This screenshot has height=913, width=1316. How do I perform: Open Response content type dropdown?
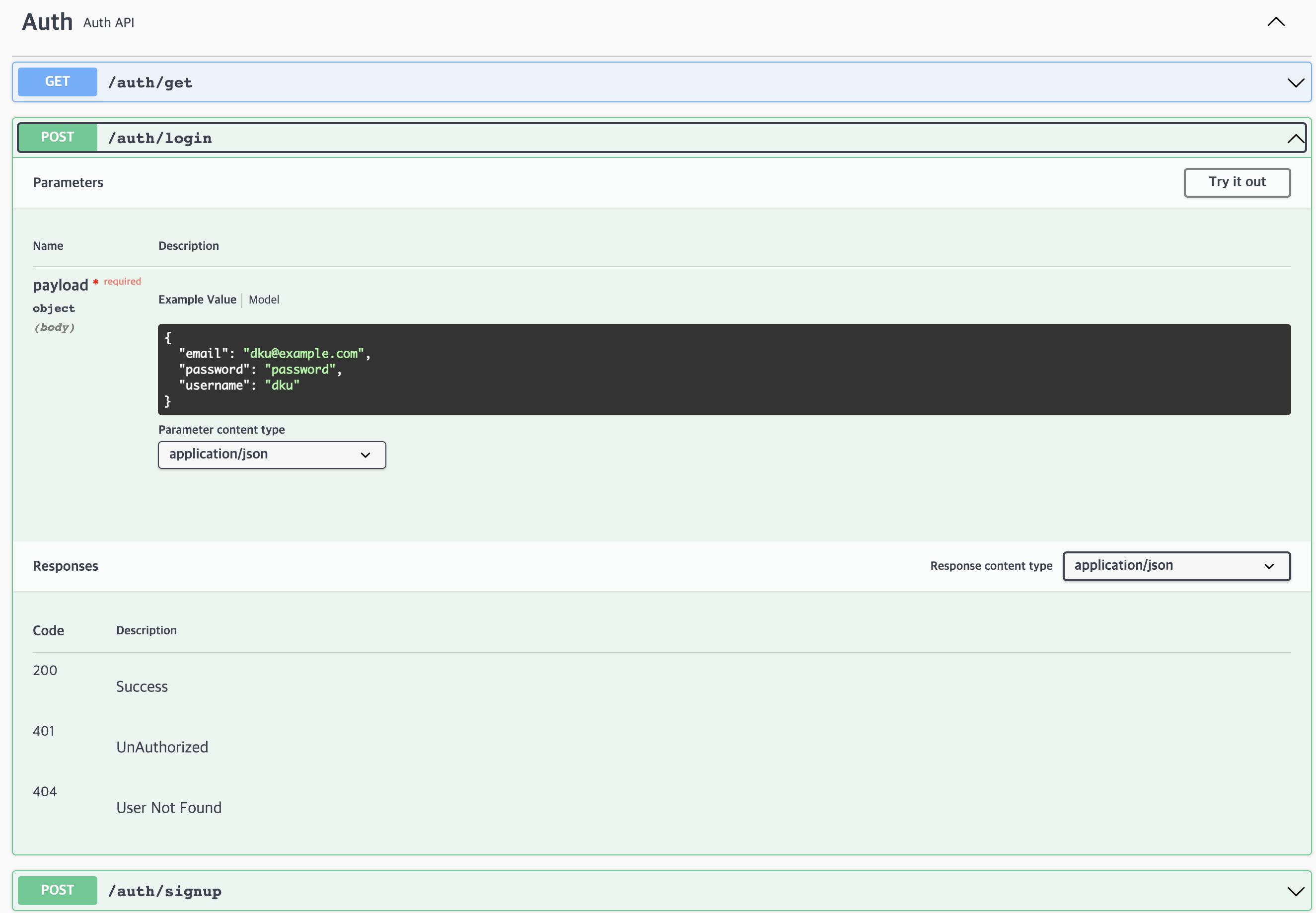(1176, 566)
